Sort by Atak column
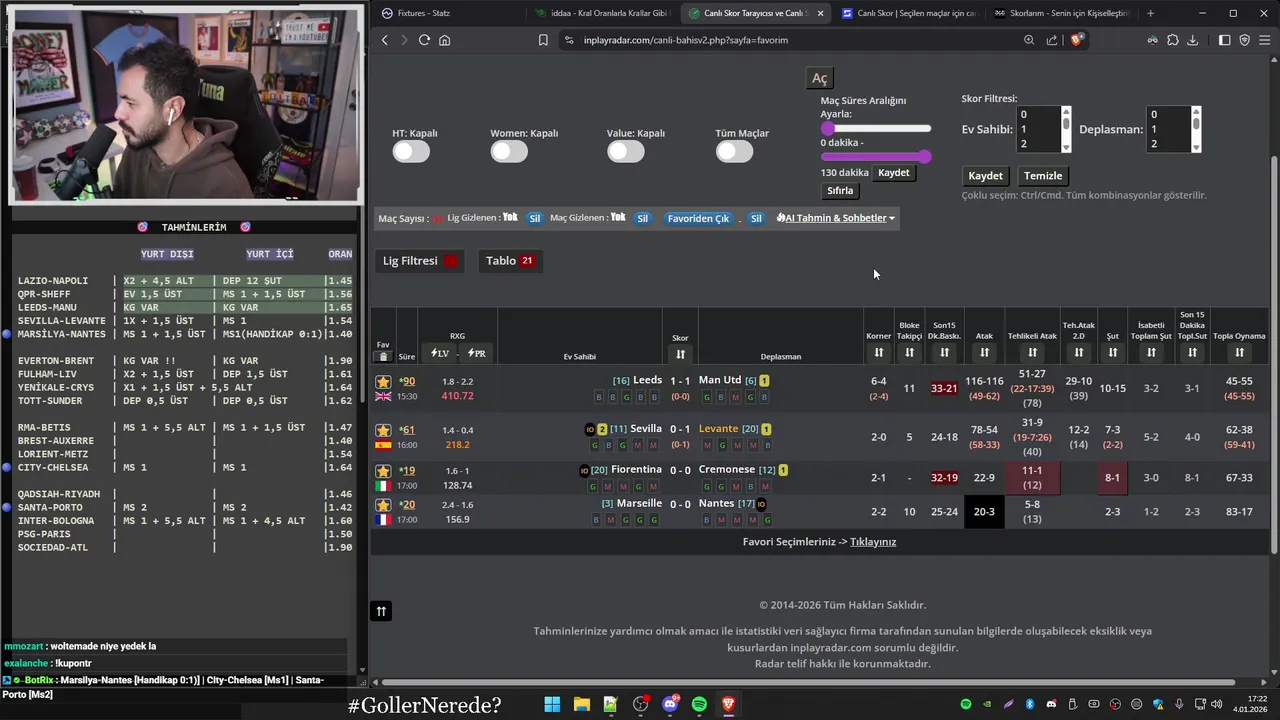 (984, 353)
